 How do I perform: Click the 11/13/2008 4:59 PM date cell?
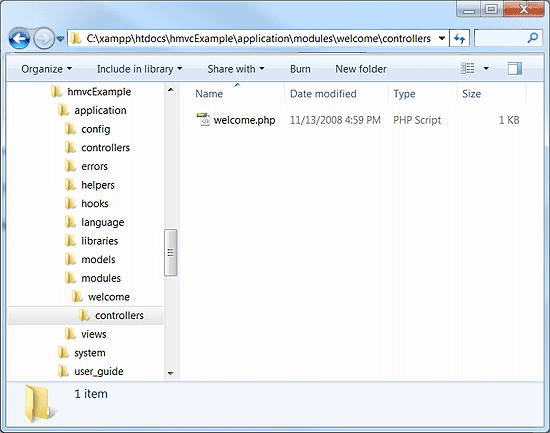point(335,120)
